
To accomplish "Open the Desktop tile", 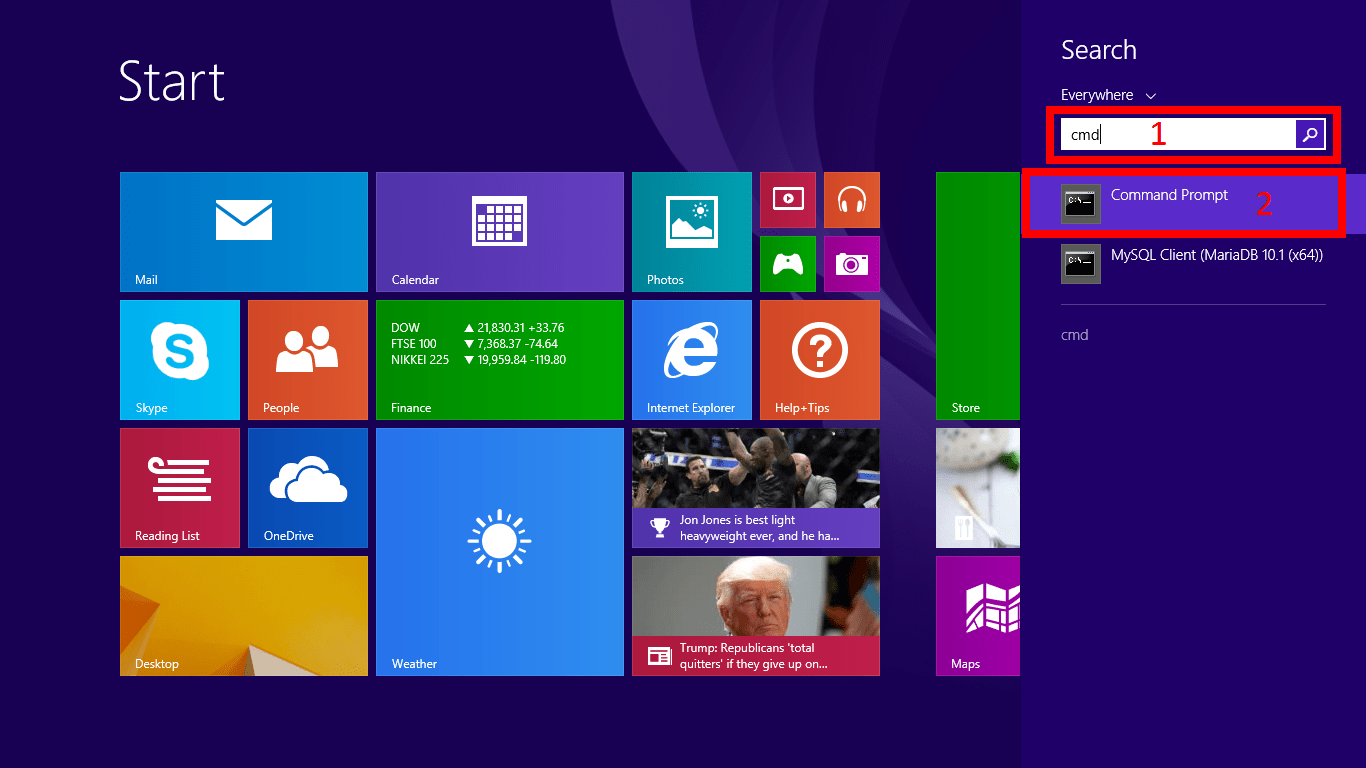I will 244,616.
